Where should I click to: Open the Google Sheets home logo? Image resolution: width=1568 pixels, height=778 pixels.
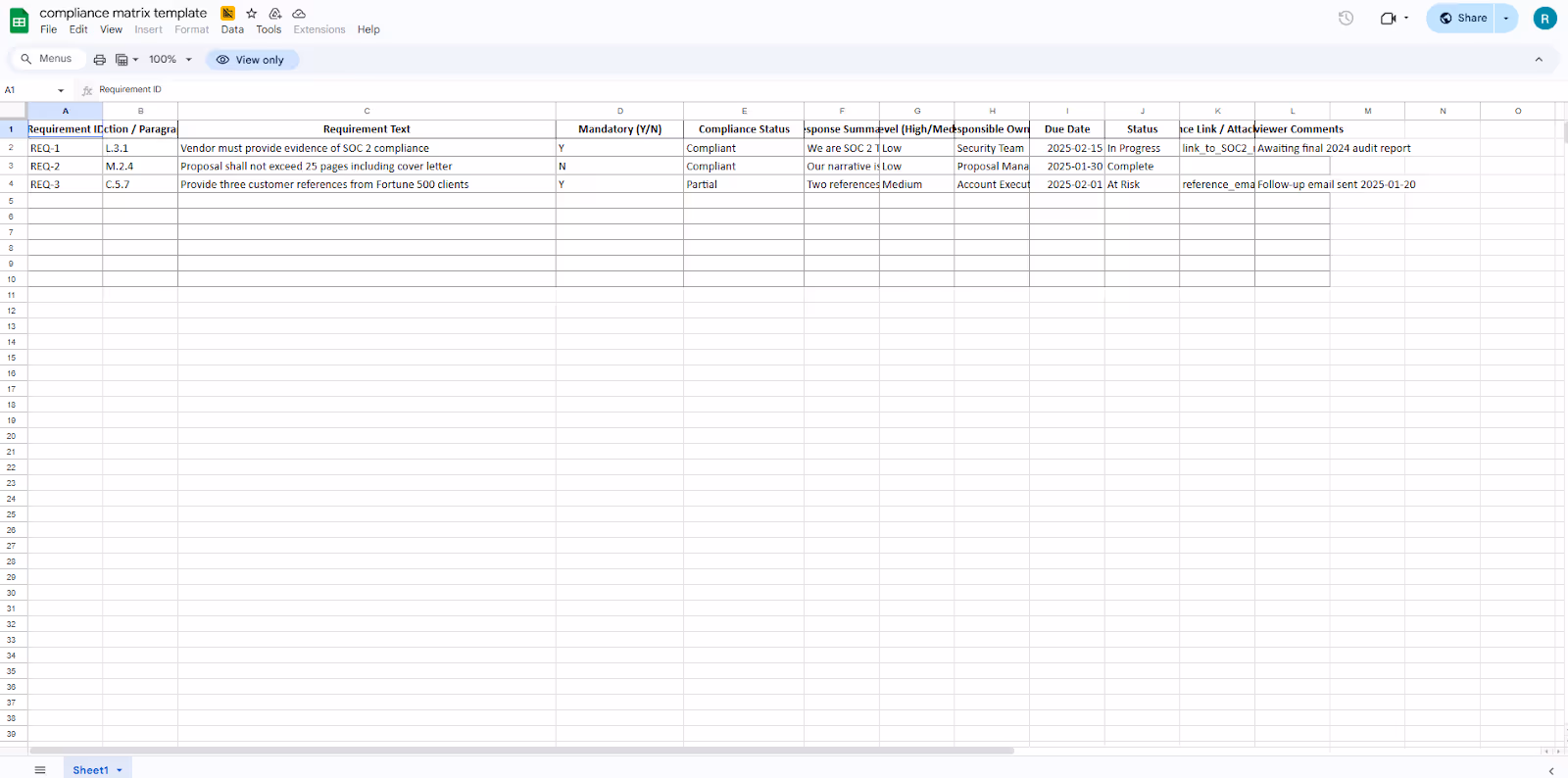[19, 21]
